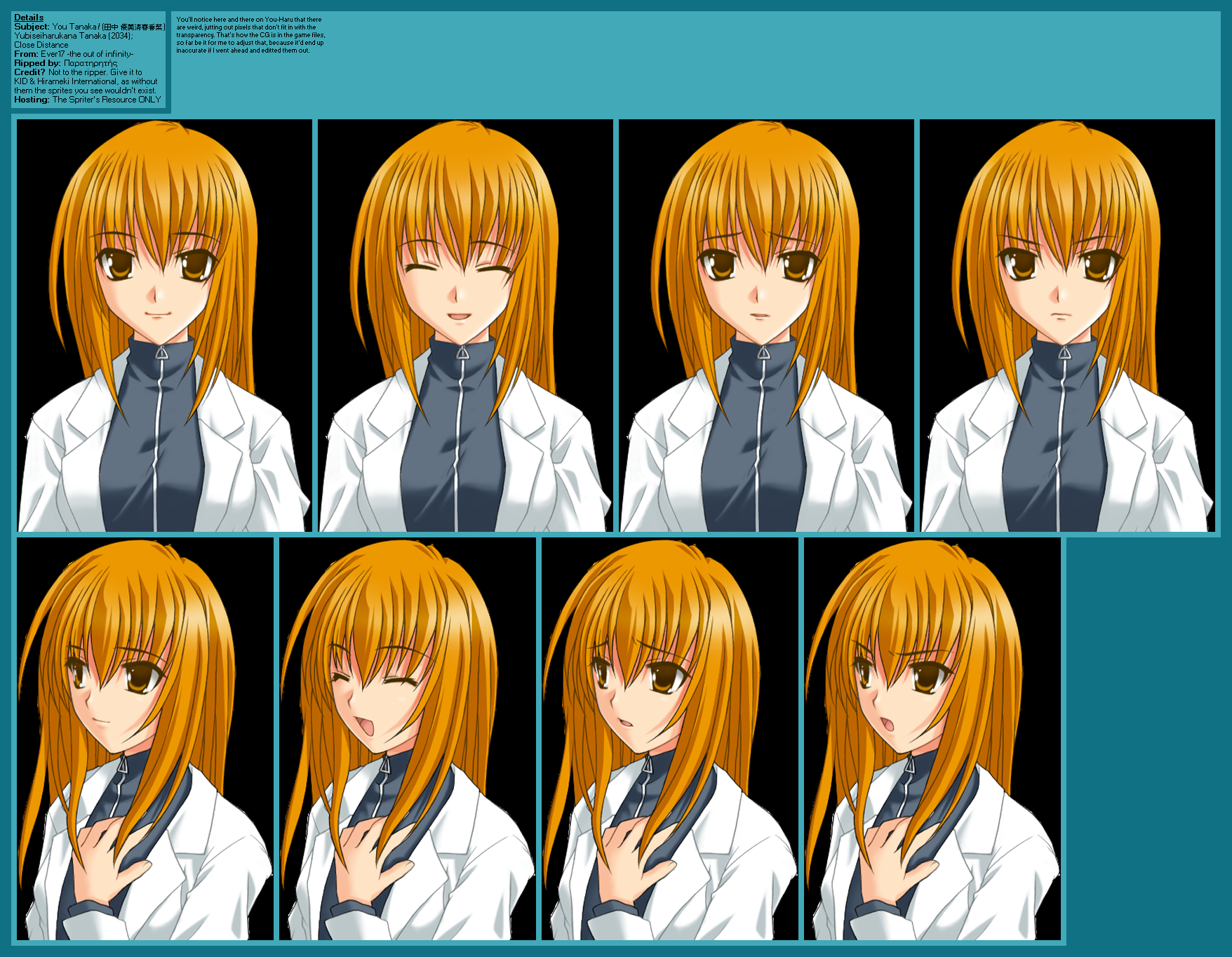Click the 'Hosting:' label
This screenshot has height=957, width=1232.
point(32,100)
